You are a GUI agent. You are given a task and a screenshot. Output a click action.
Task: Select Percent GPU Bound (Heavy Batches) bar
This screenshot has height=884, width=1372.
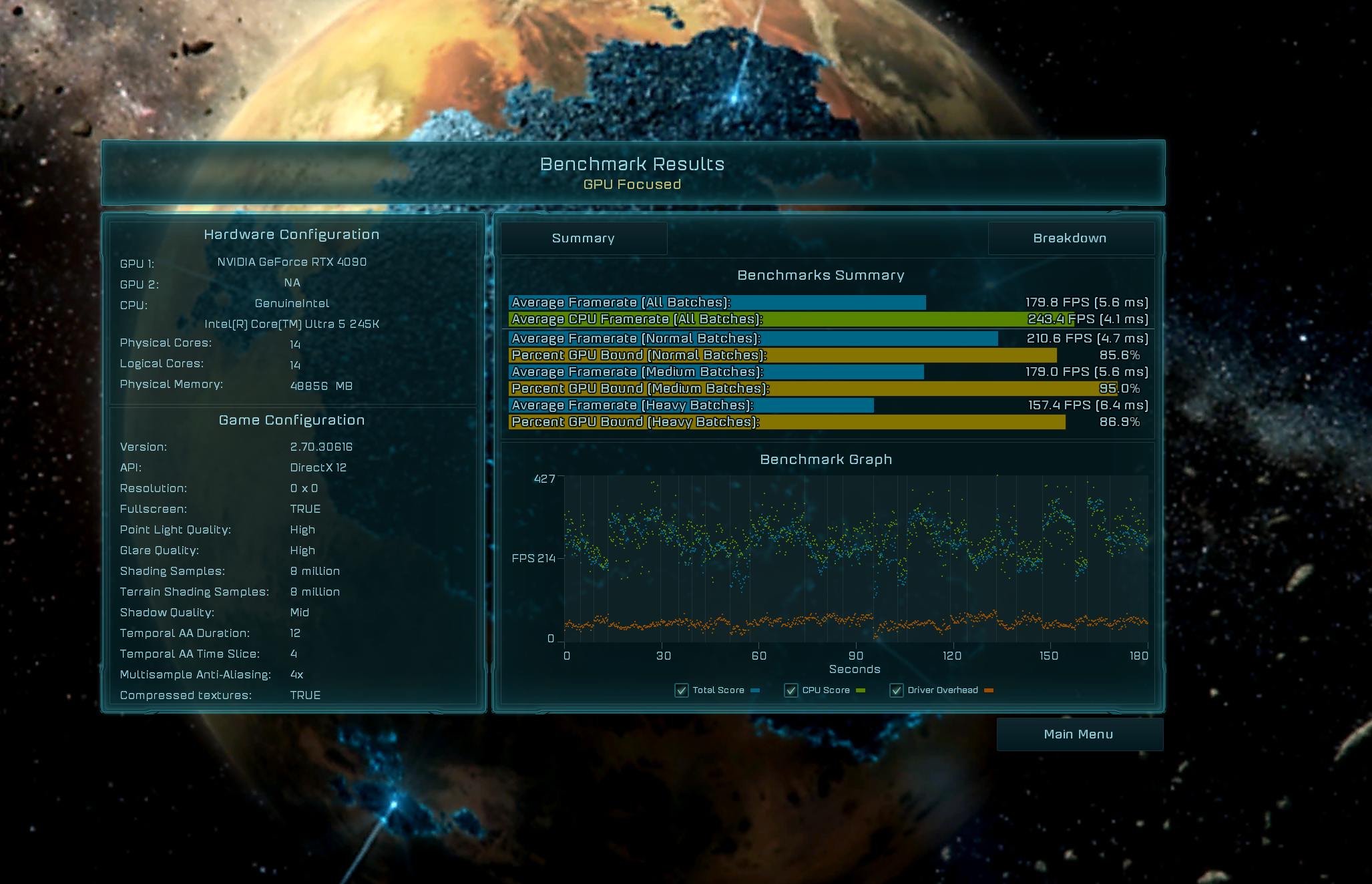coord(787,422)
